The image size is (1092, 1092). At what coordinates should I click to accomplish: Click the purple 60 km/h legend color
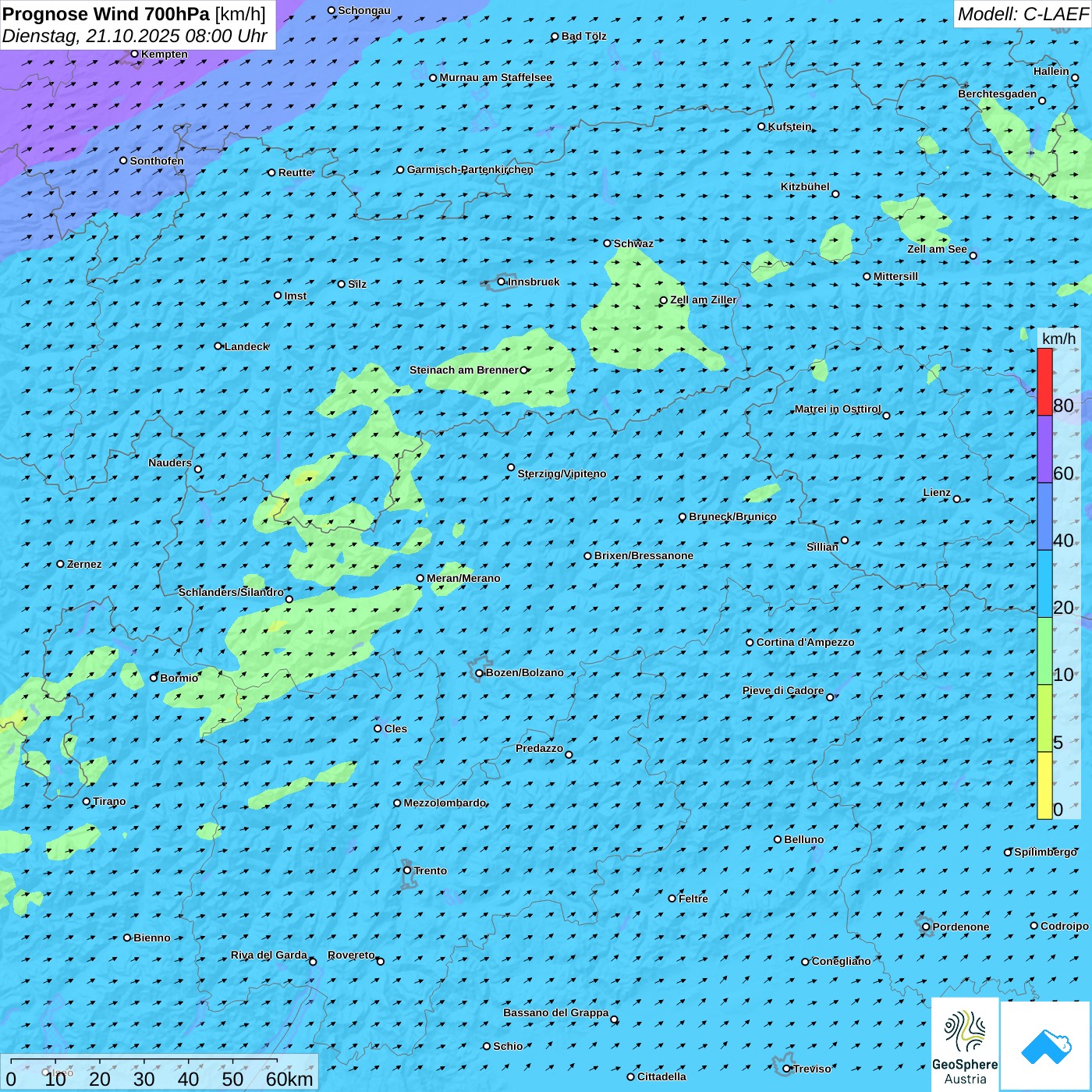coord(1044,449)
